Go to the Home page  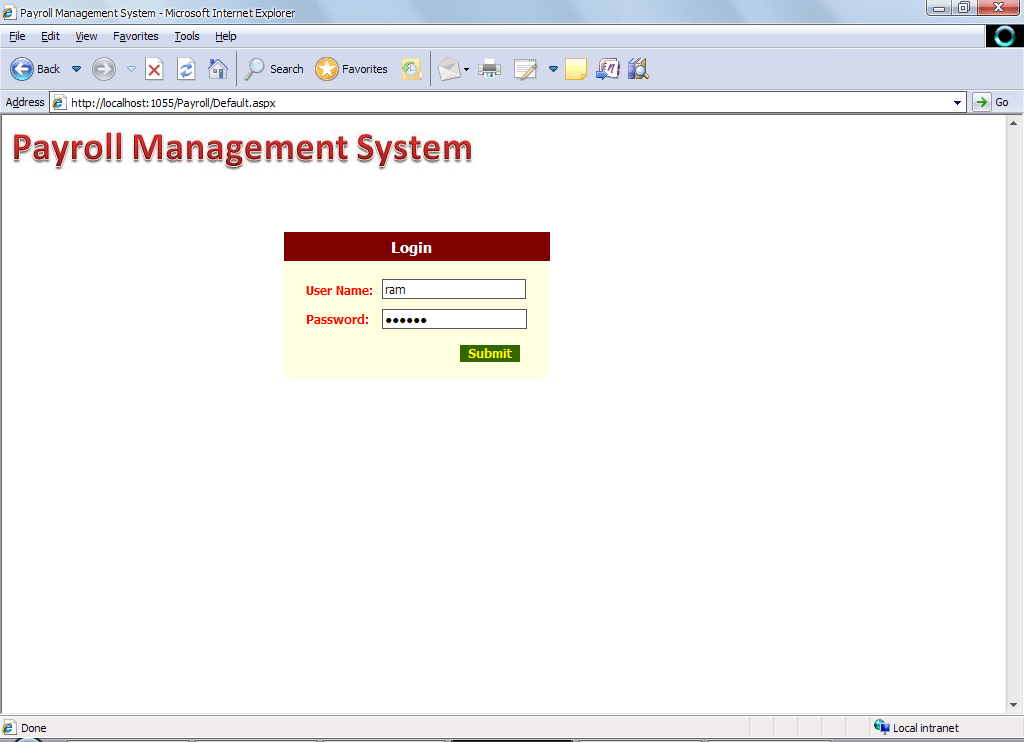(217, 69)
